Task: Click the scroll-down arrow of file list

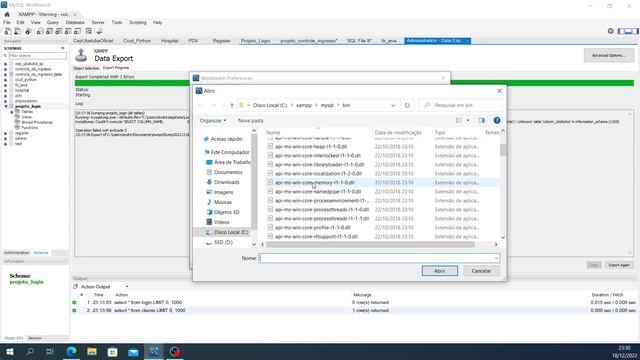Action: 503,237
